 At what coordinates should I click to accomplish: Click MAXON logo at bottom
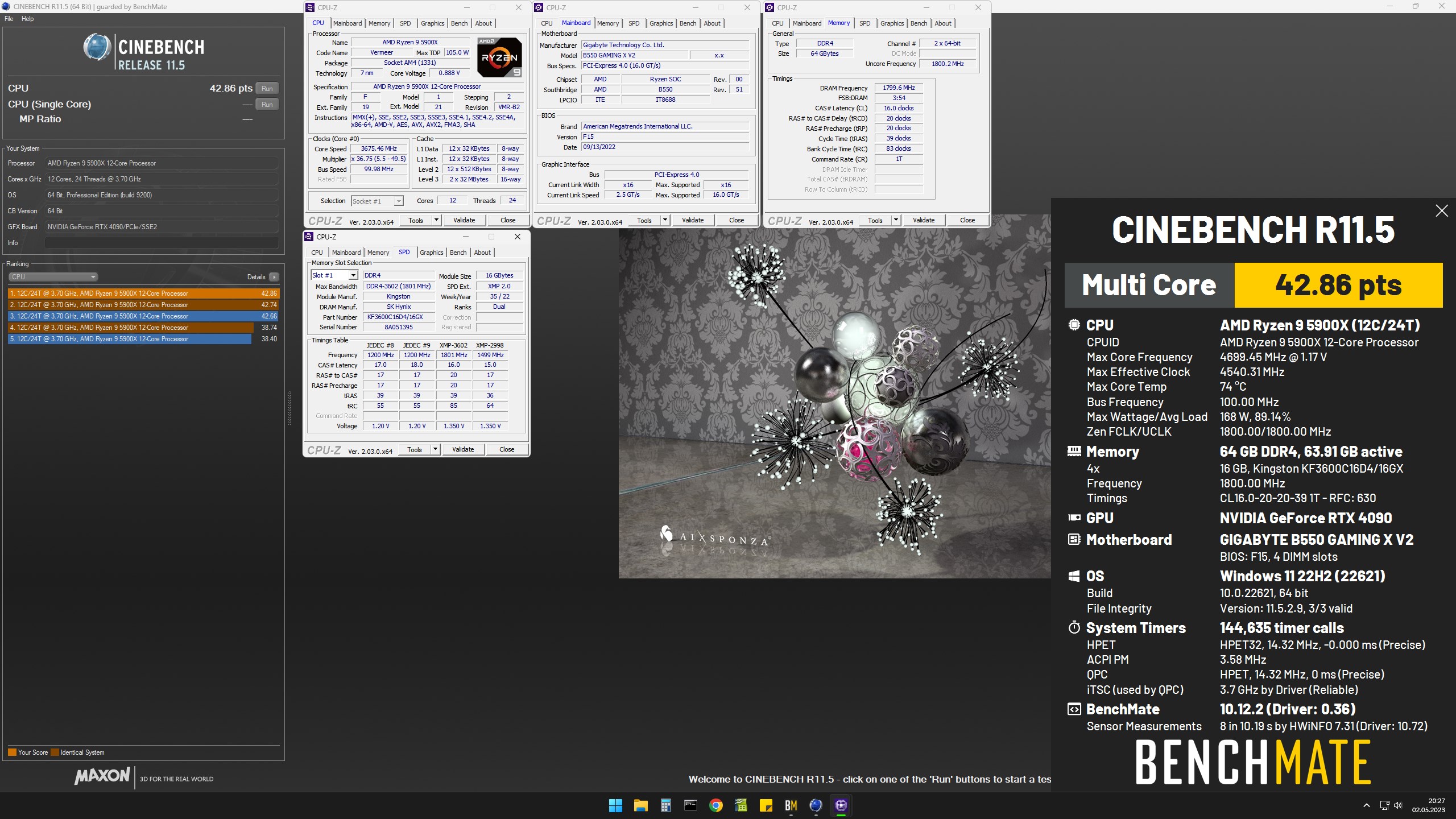click(x=102, y=776)
